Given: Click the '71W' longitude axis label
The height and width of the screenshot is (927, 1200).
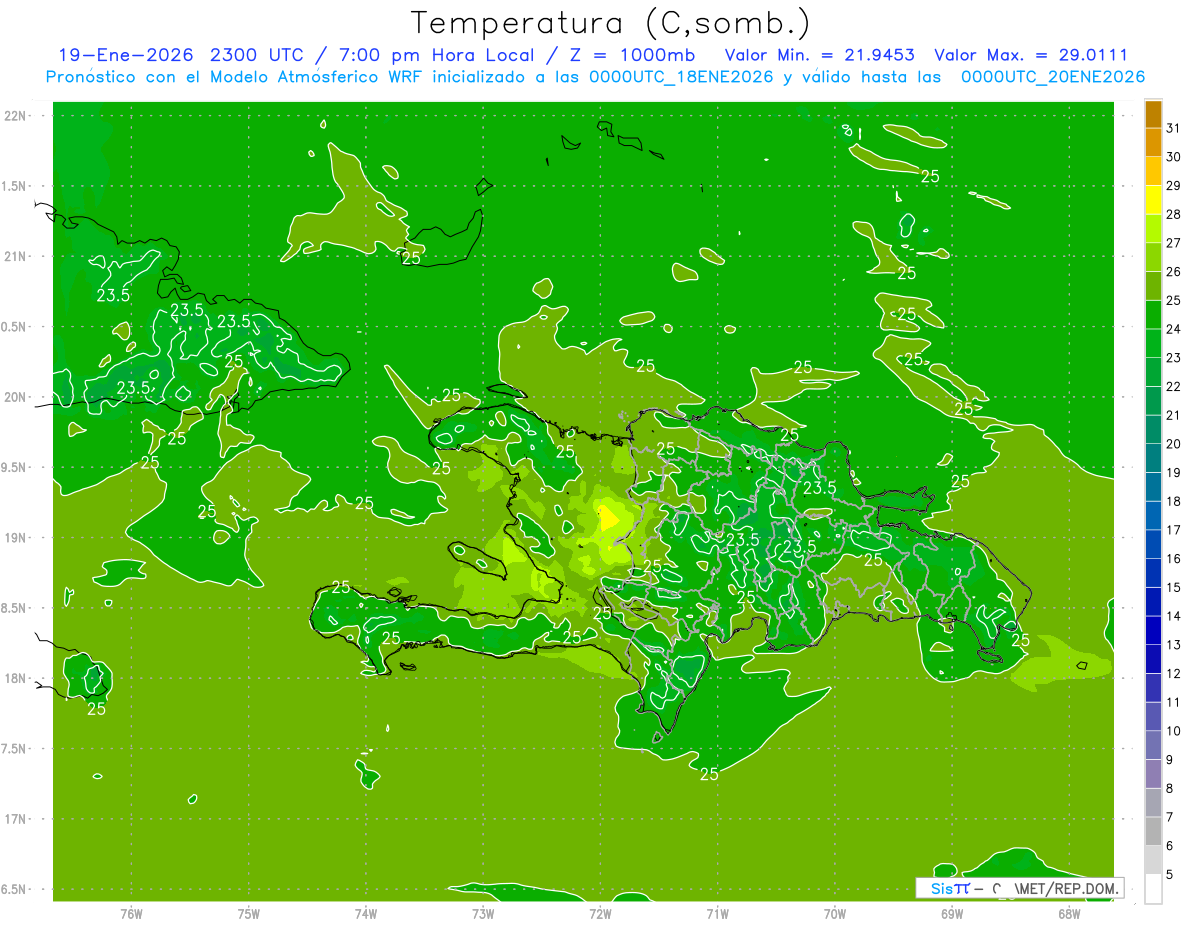Looking at the screenshot, I should click(717, 913).
